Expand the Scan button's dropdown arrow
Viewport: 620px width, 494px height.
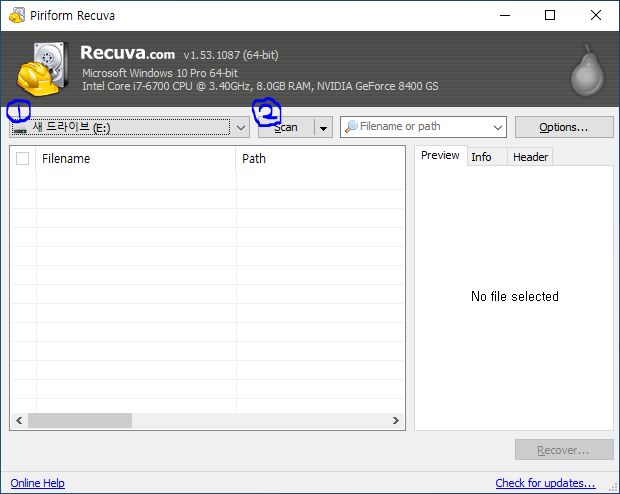point(323,128)
